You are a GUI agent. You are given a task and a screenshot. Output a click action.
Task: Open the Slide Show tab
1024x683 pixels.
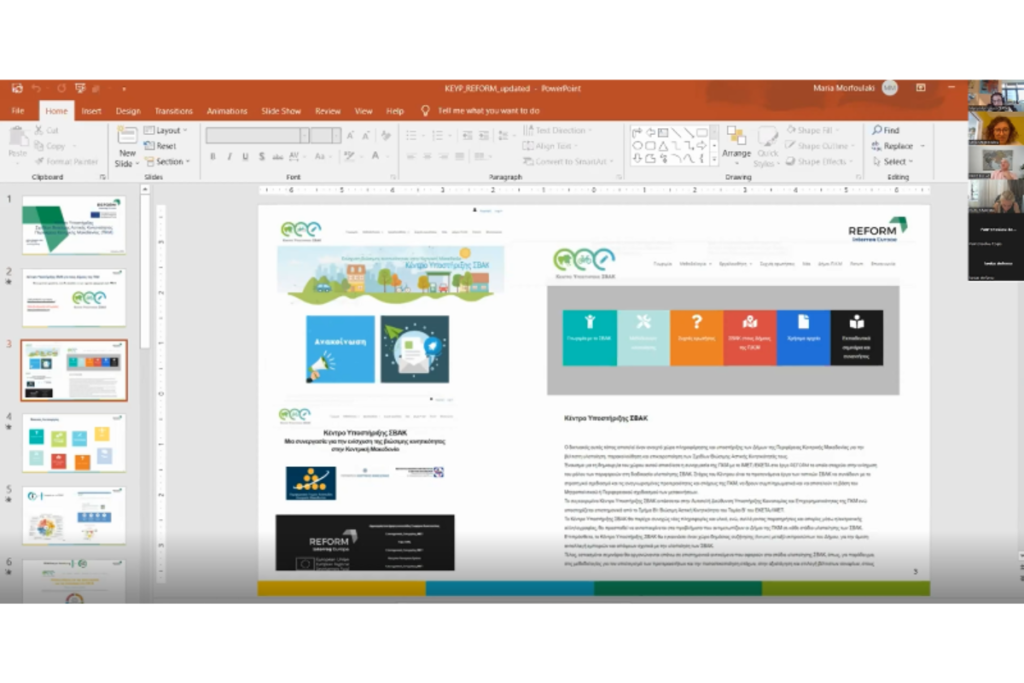click(281, 111)
